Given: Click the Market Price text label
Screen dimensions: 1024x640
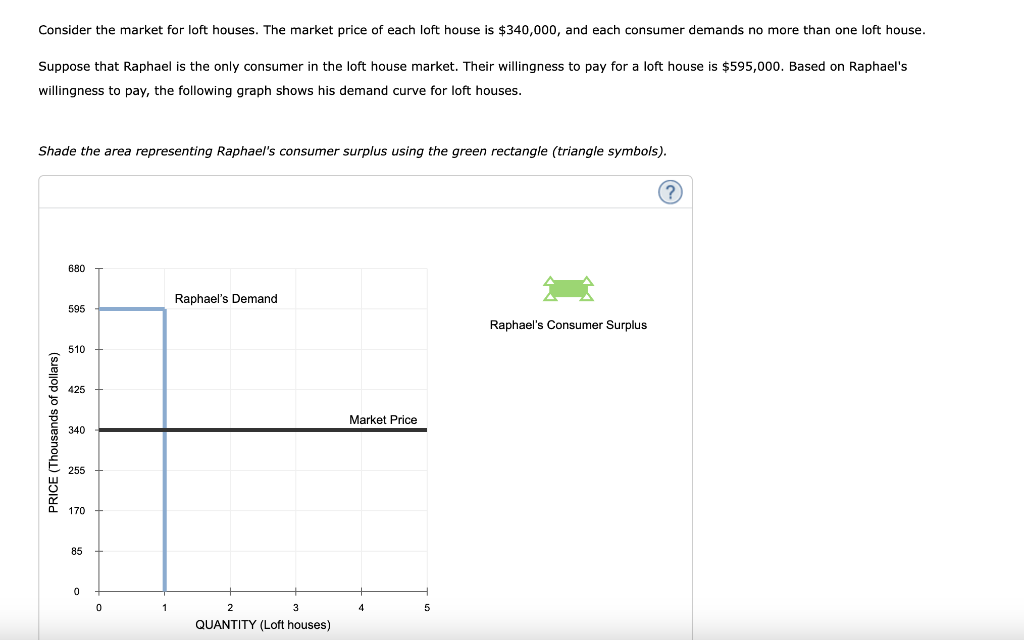Looking at the screenshot, I should [x=384, y=419].
